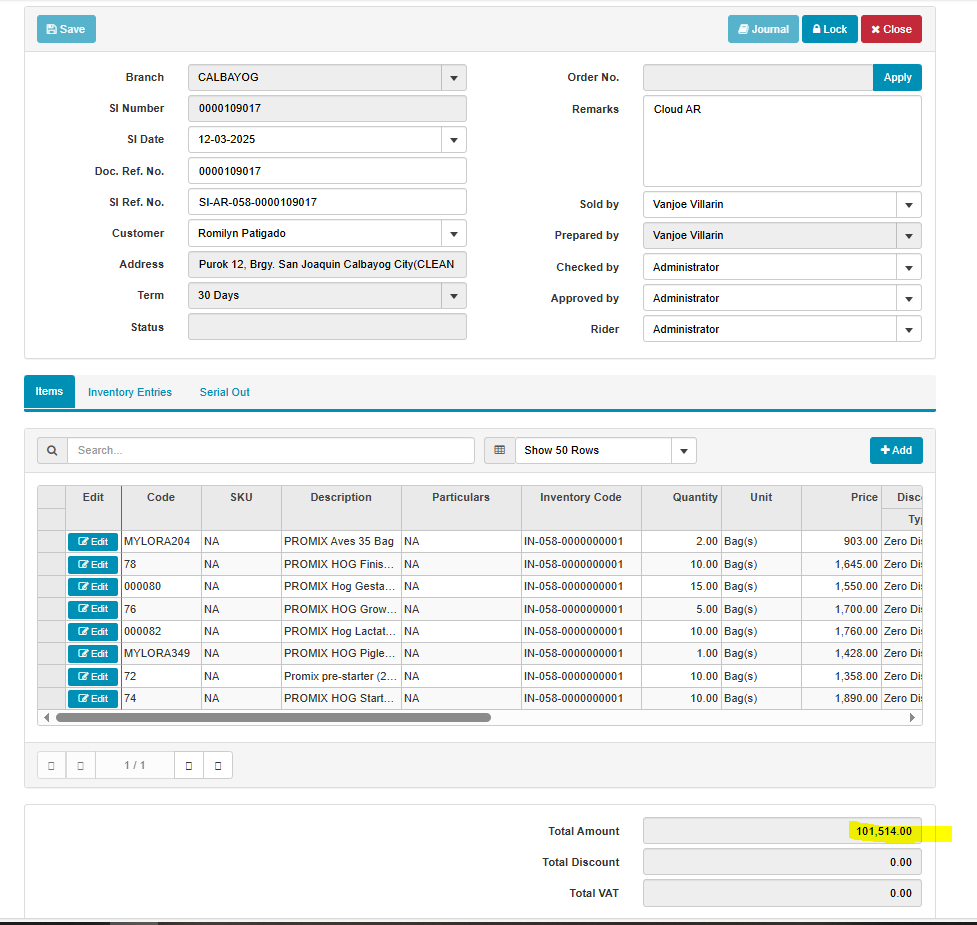Click the search magnifier icon

point(52,451)
